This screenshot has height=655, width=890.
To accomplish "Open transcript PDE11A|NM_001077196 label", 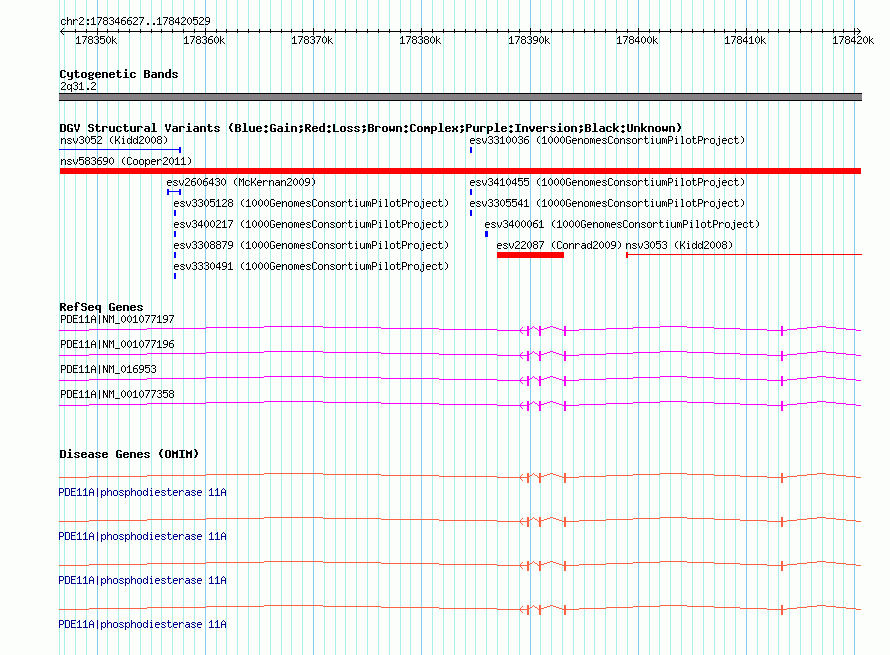I will pos(117,345).
